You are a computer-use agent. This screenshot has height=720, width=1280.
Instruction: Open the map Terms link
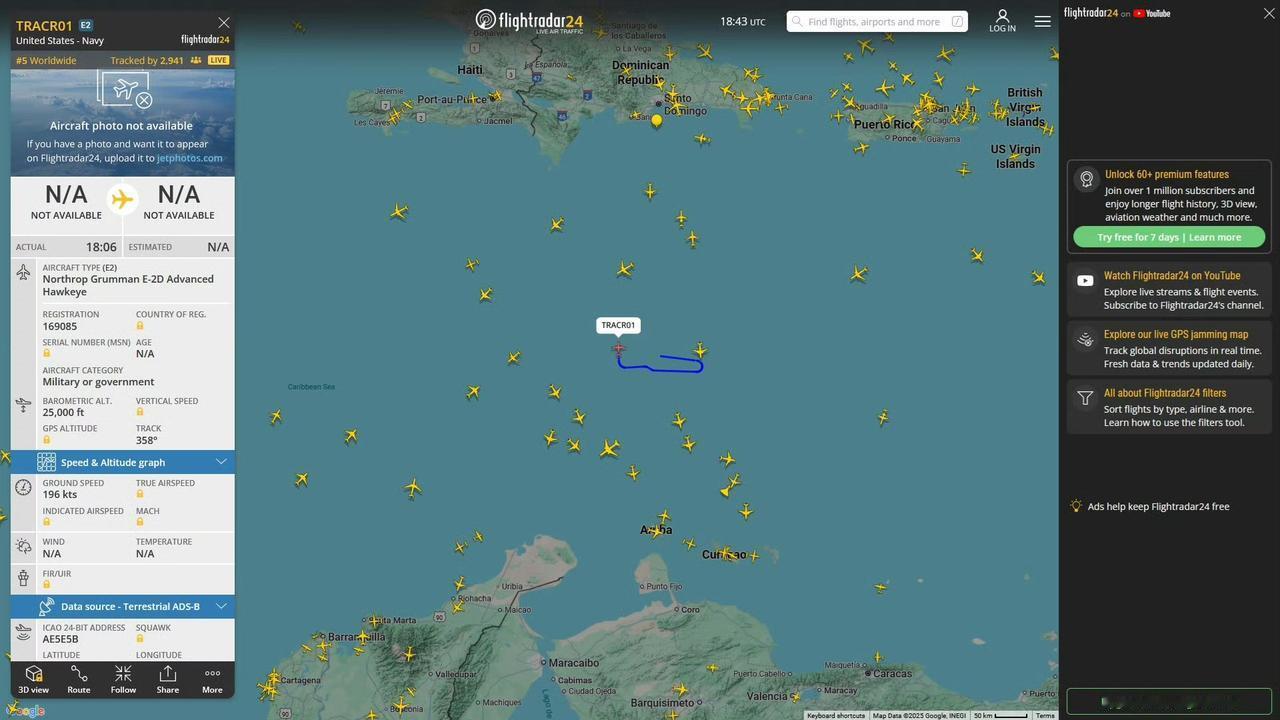[1045, 715]
